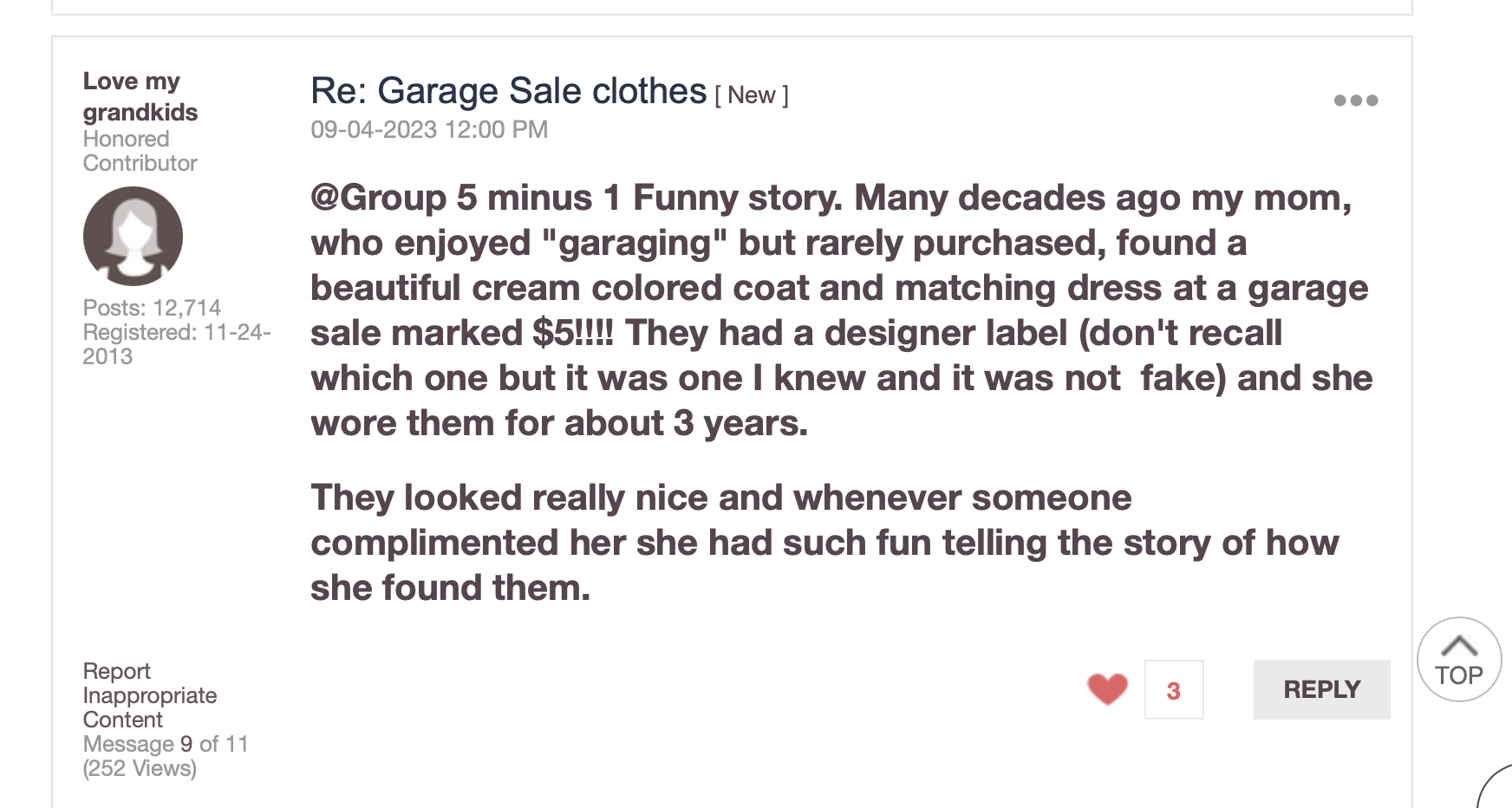Click the 09-04-2023 12:00 PM timestamp
The width and height of the screenshot is (1512, 808).
429,130
